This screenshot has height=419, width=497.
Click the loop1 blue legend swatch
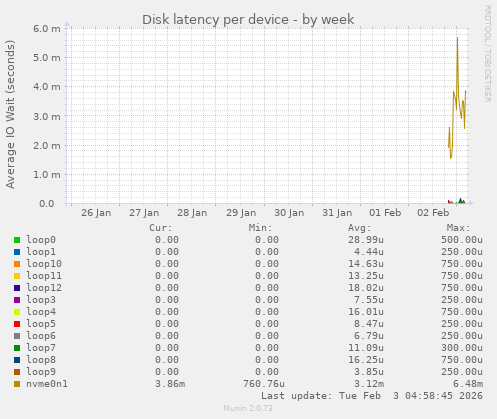(17, 252)
